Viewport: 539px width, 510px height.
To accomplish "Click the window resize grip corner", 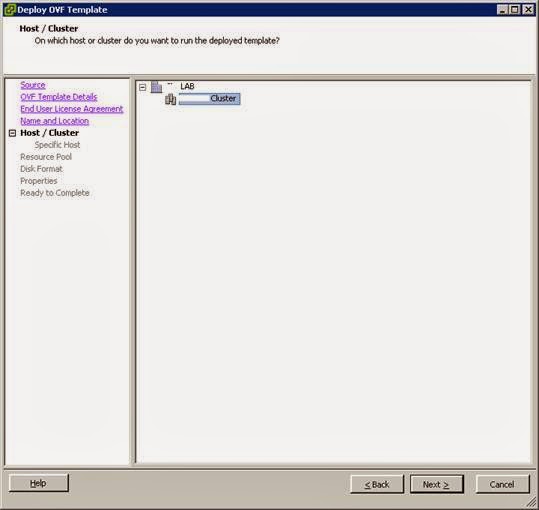I will [531, 502].
